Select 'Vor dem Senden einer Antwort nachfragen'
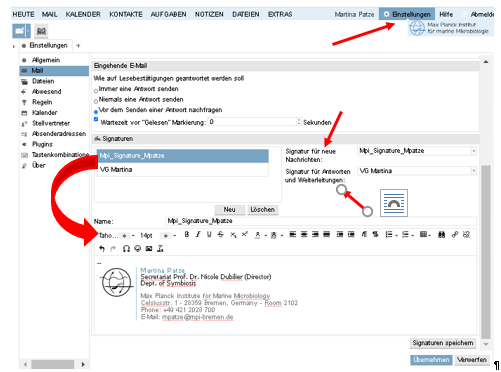The width and height of the screenshot is (501, 372). pyautogui.click(x=96, y=112)
